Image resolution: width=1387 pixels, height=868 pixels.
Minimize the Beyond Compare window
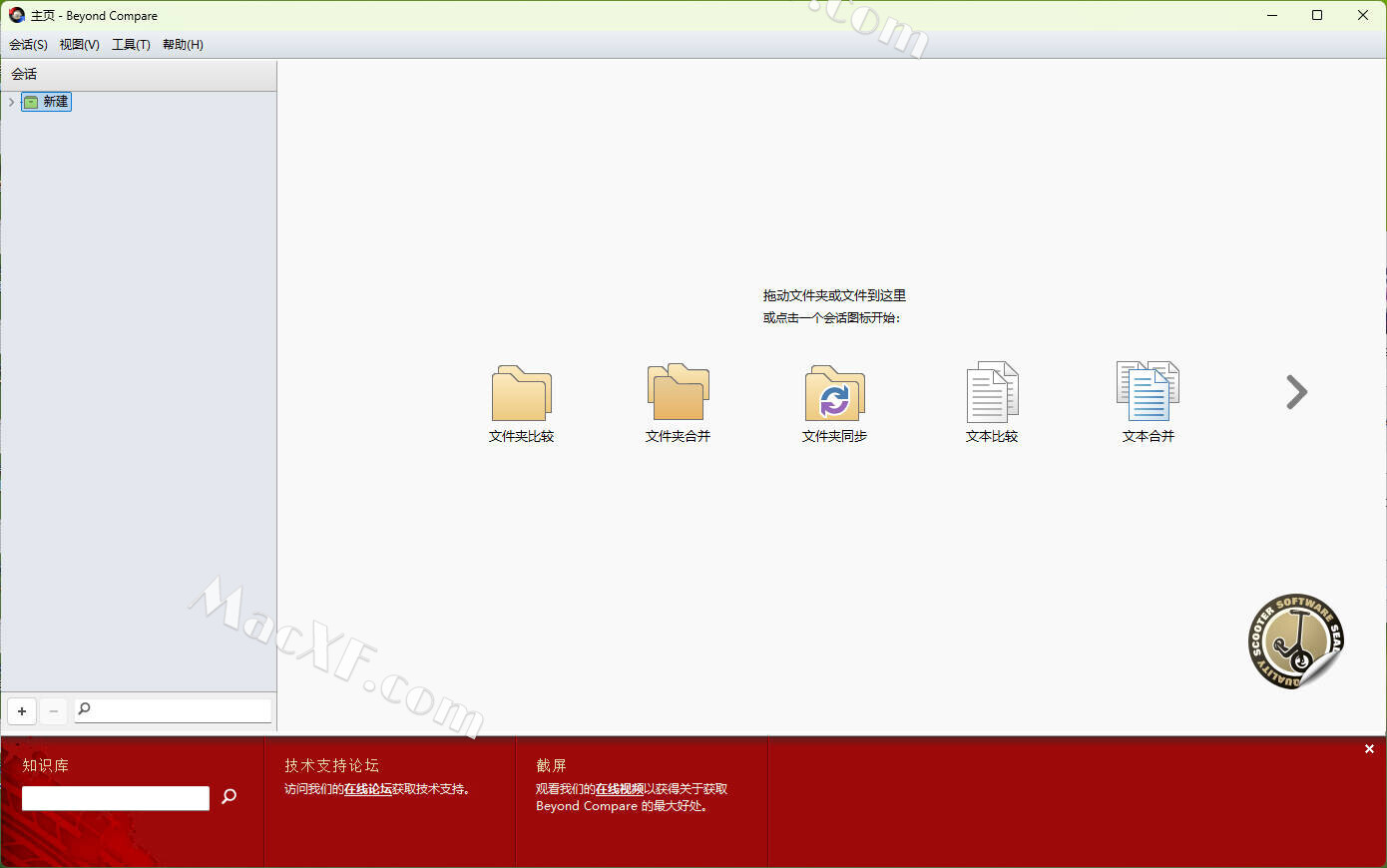pos(1272,15)
